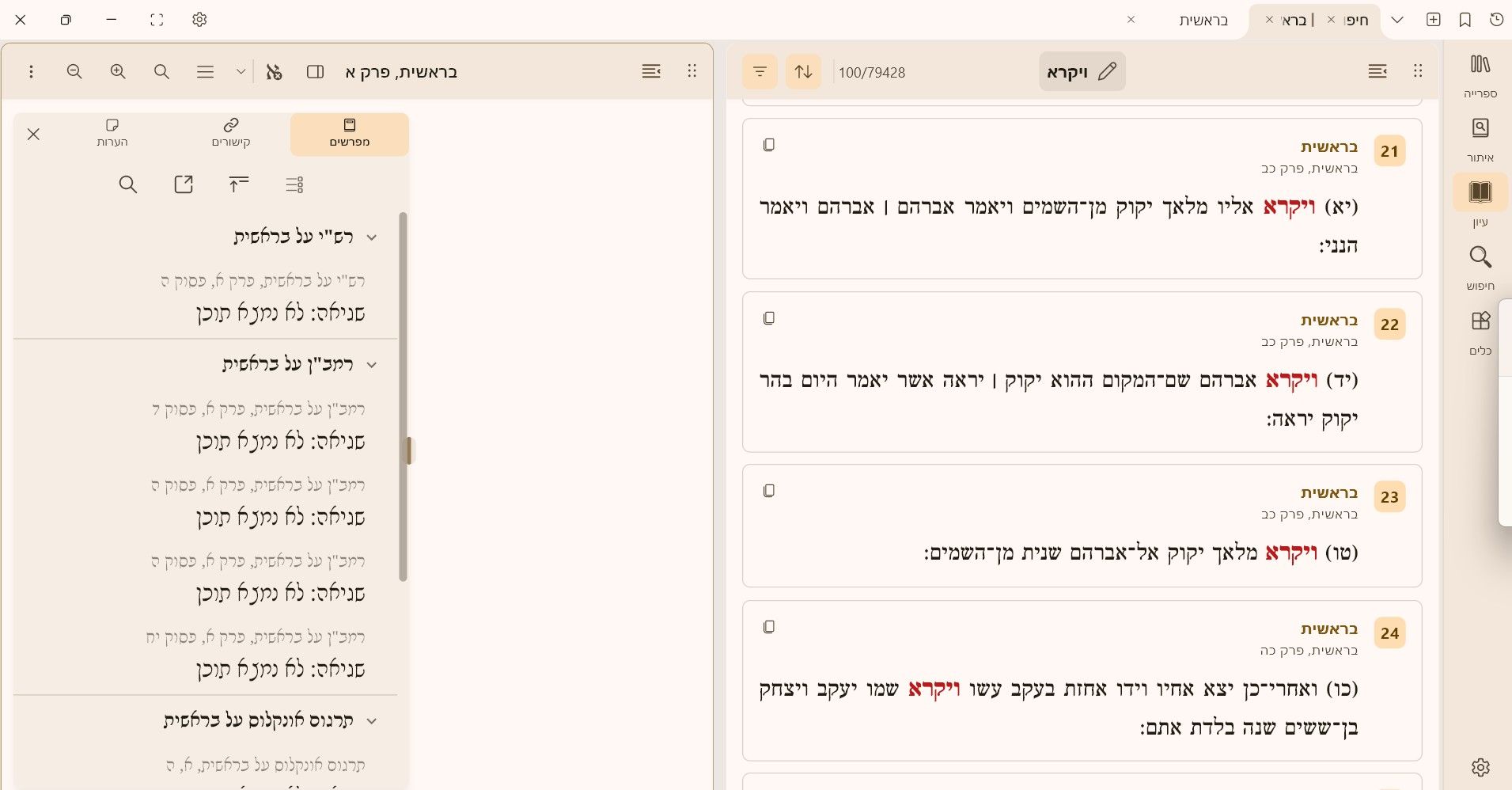
Task: Close the commentary side panel
Action: point(33,134)
